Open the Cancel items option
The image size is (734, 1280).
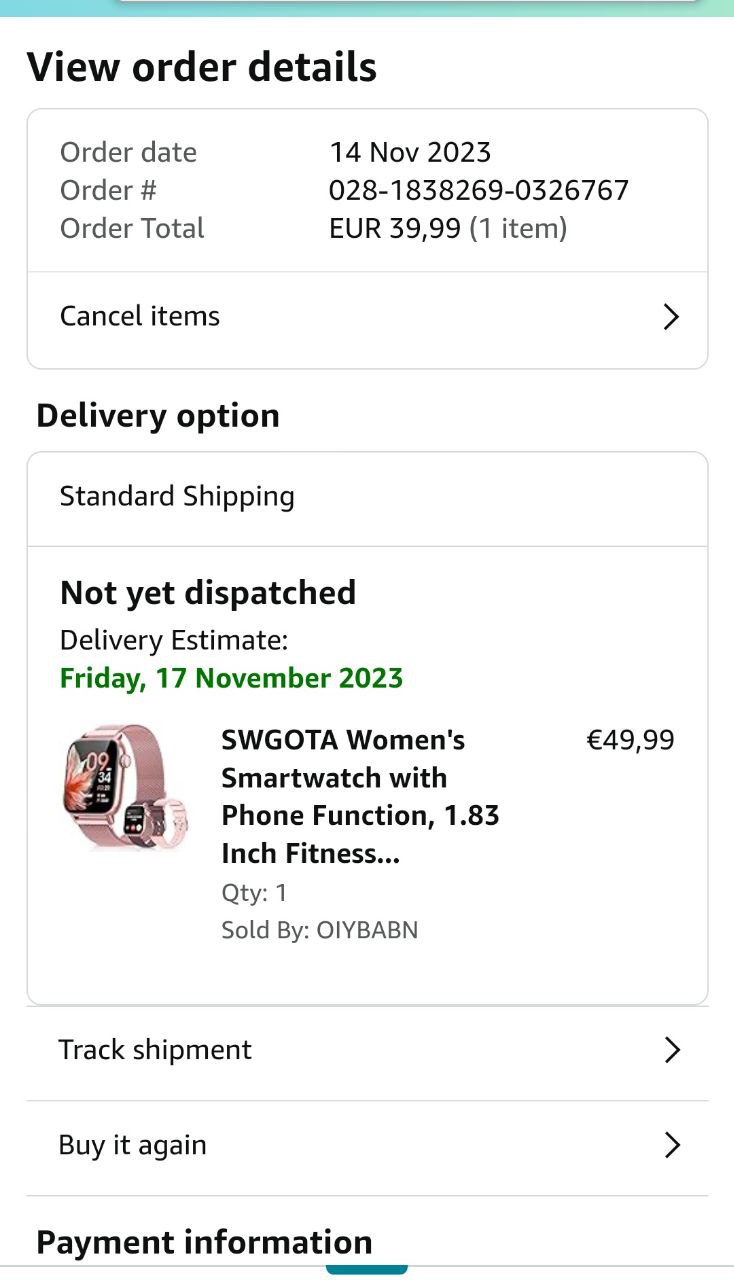(140, 316)
